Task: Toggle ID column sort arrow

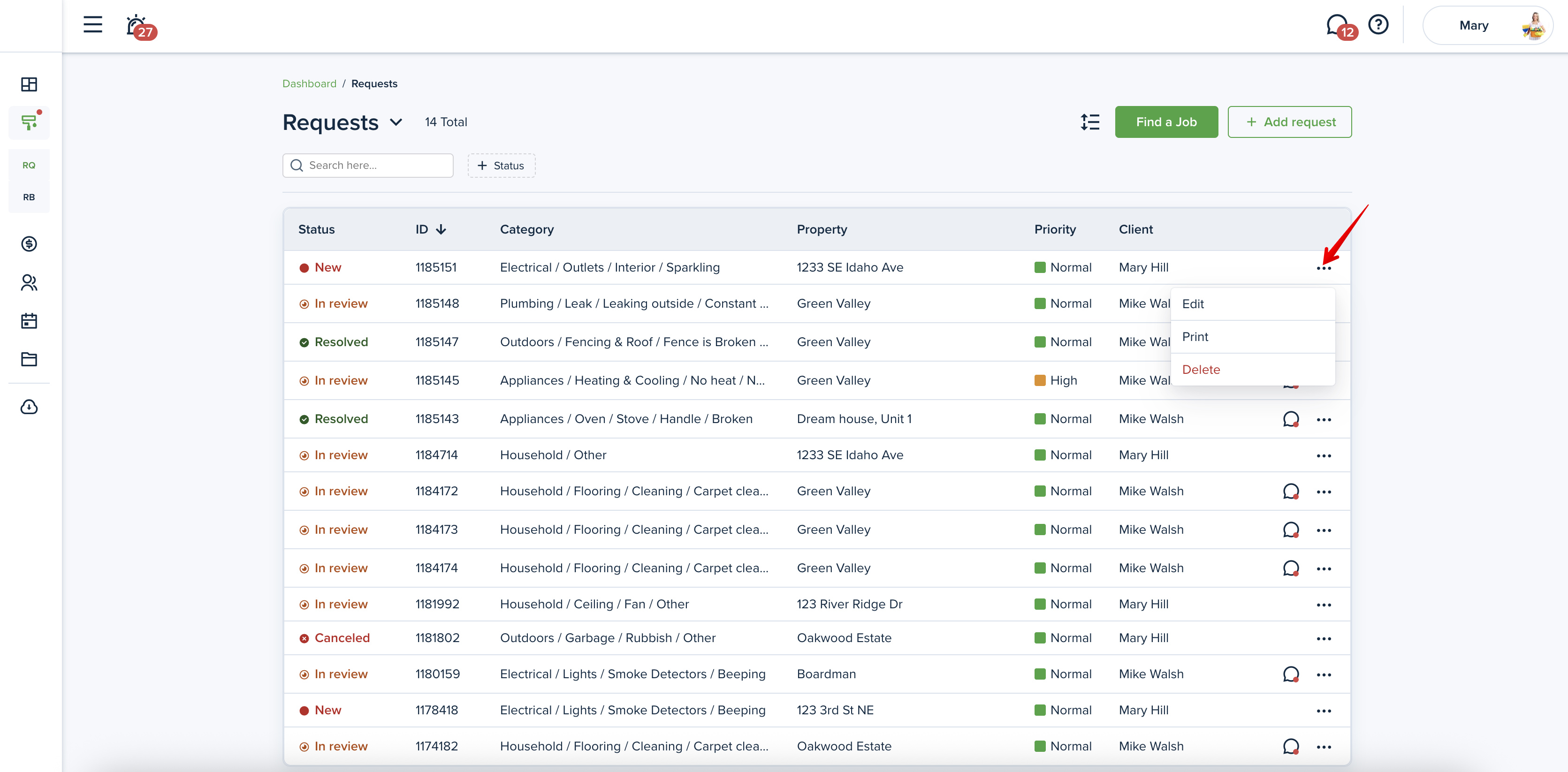Action: [x=441, y=229]
